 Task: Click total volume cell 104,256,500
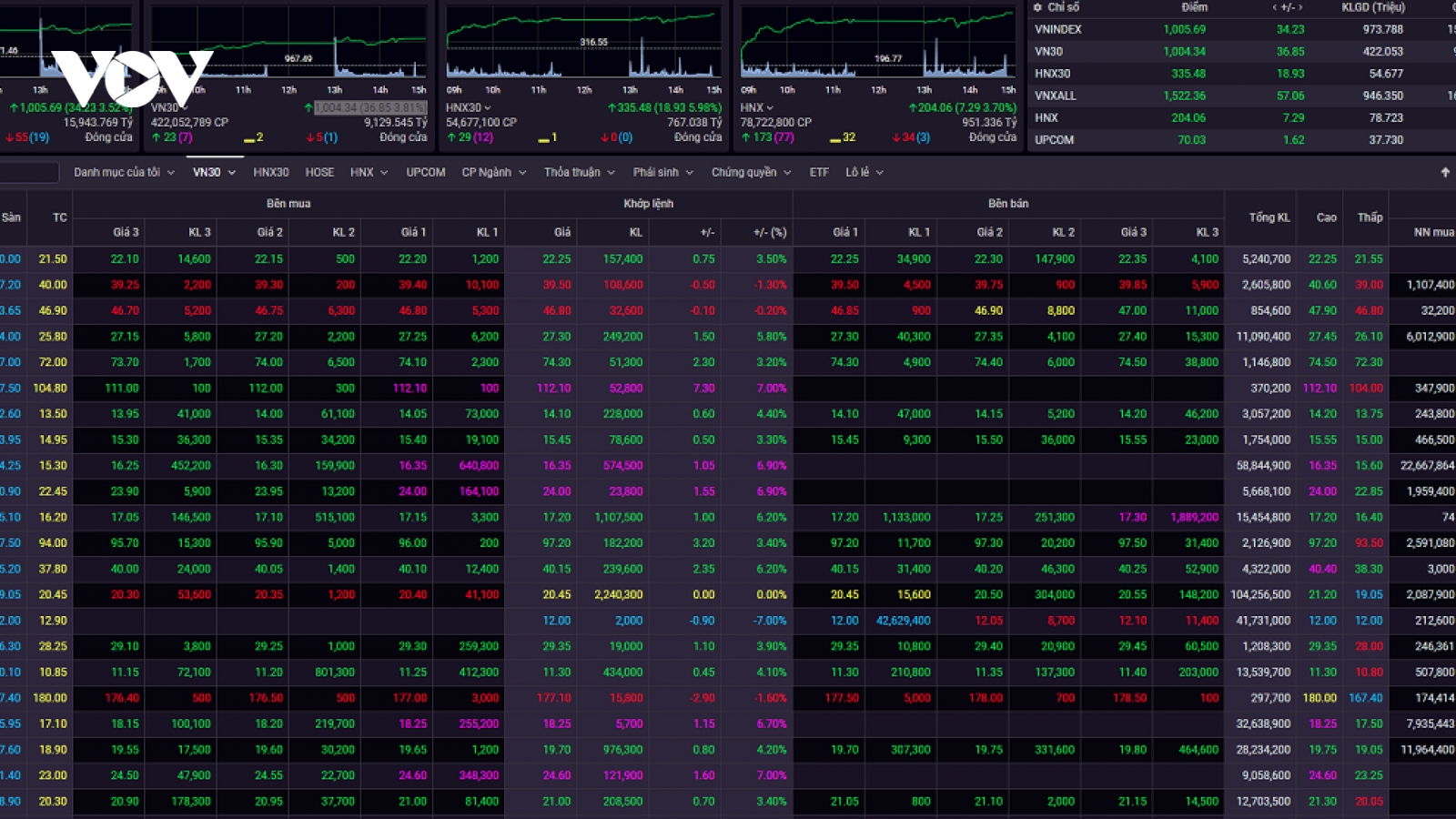click(1260, 595)
